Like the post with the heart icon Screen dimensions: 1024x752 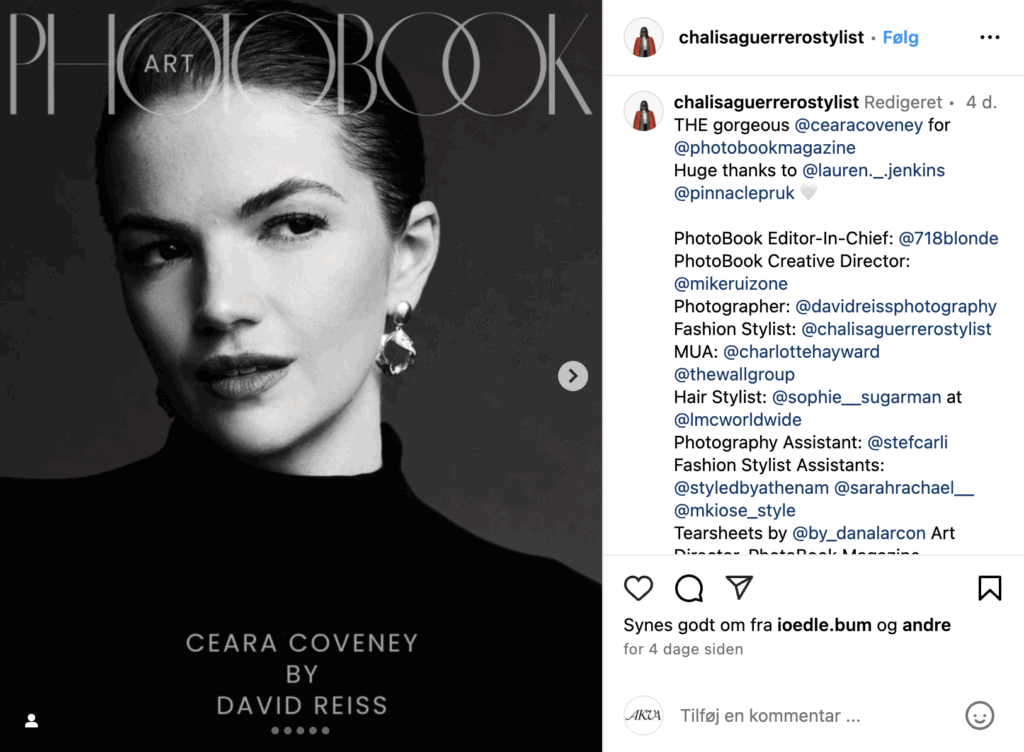638,588
